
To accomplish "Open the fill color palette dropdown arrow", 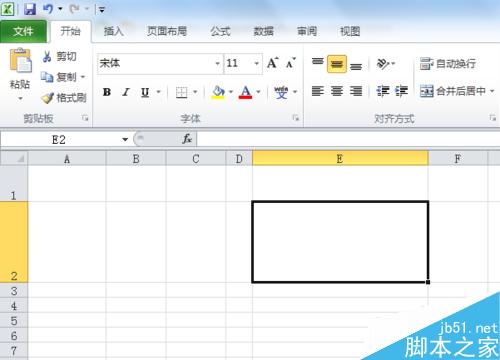I will point(231,92).
